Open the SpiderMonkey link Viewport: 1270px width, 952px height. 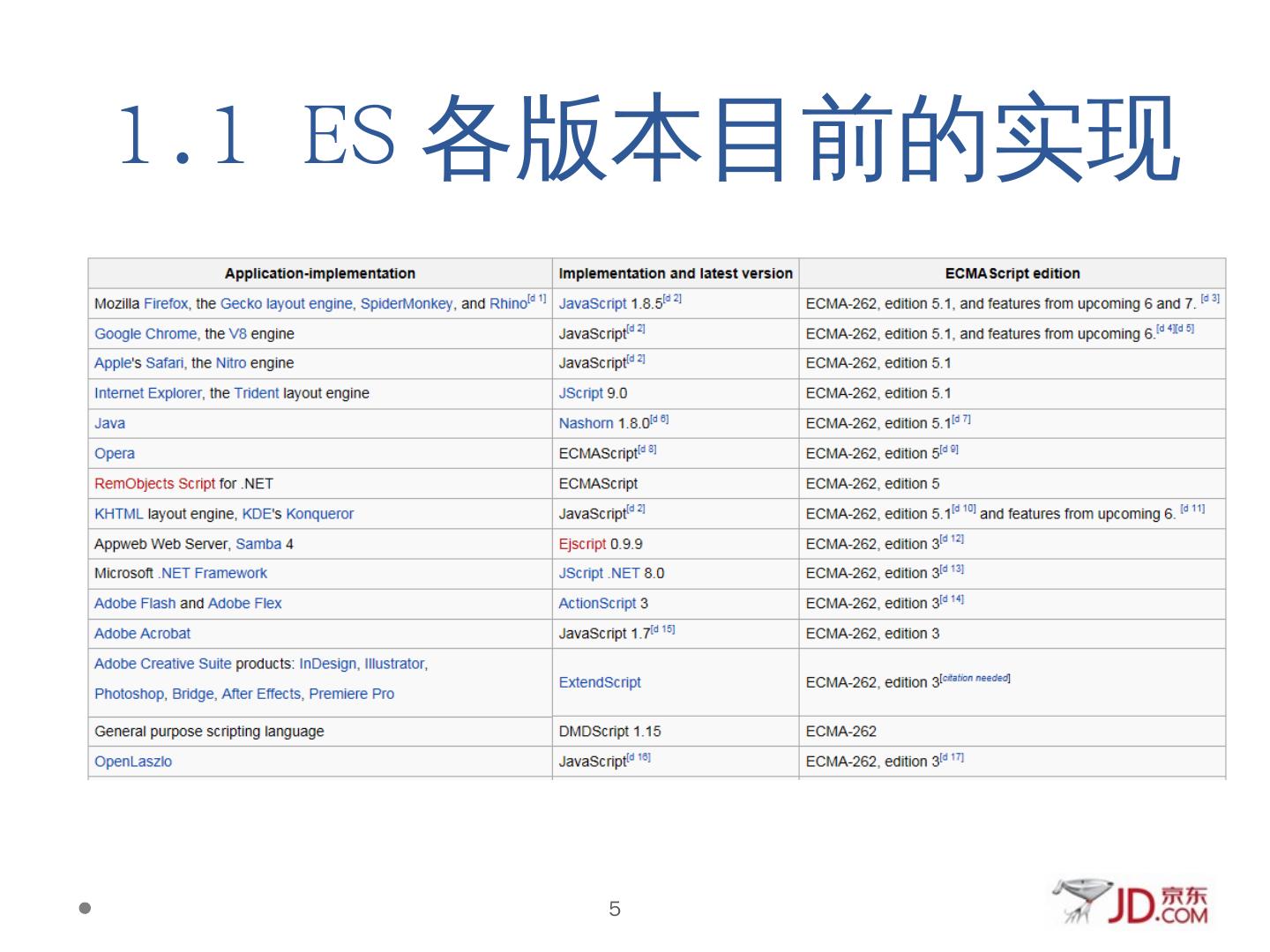click(x=407, y=304)
